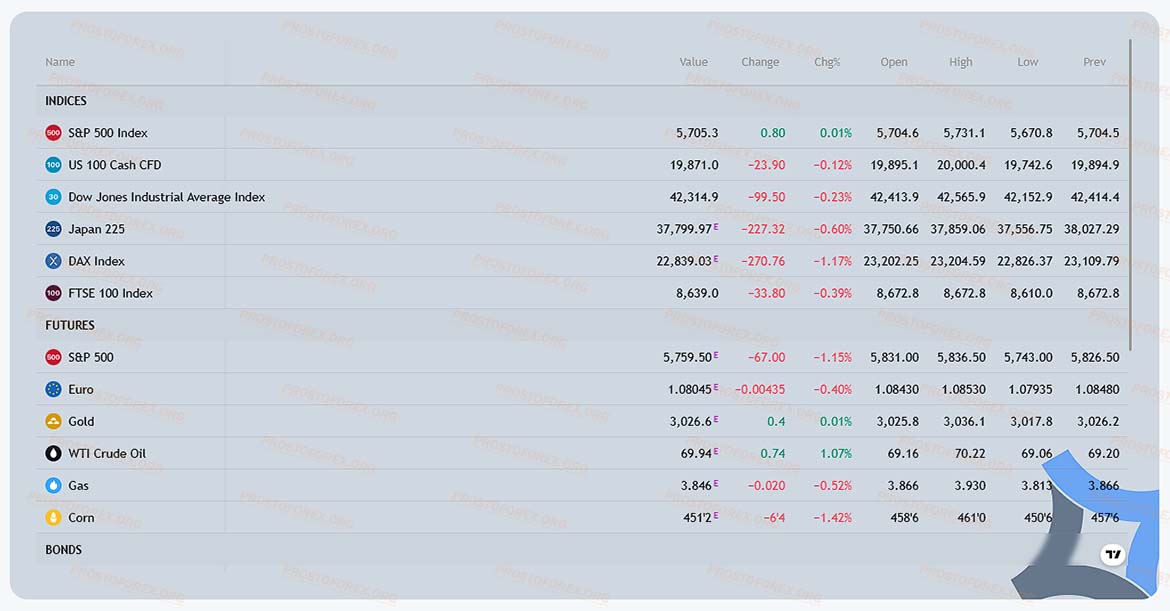Viewport: 1170px width, 611px height.
Task: Open the DAX Index link
Action: point(96,261)
